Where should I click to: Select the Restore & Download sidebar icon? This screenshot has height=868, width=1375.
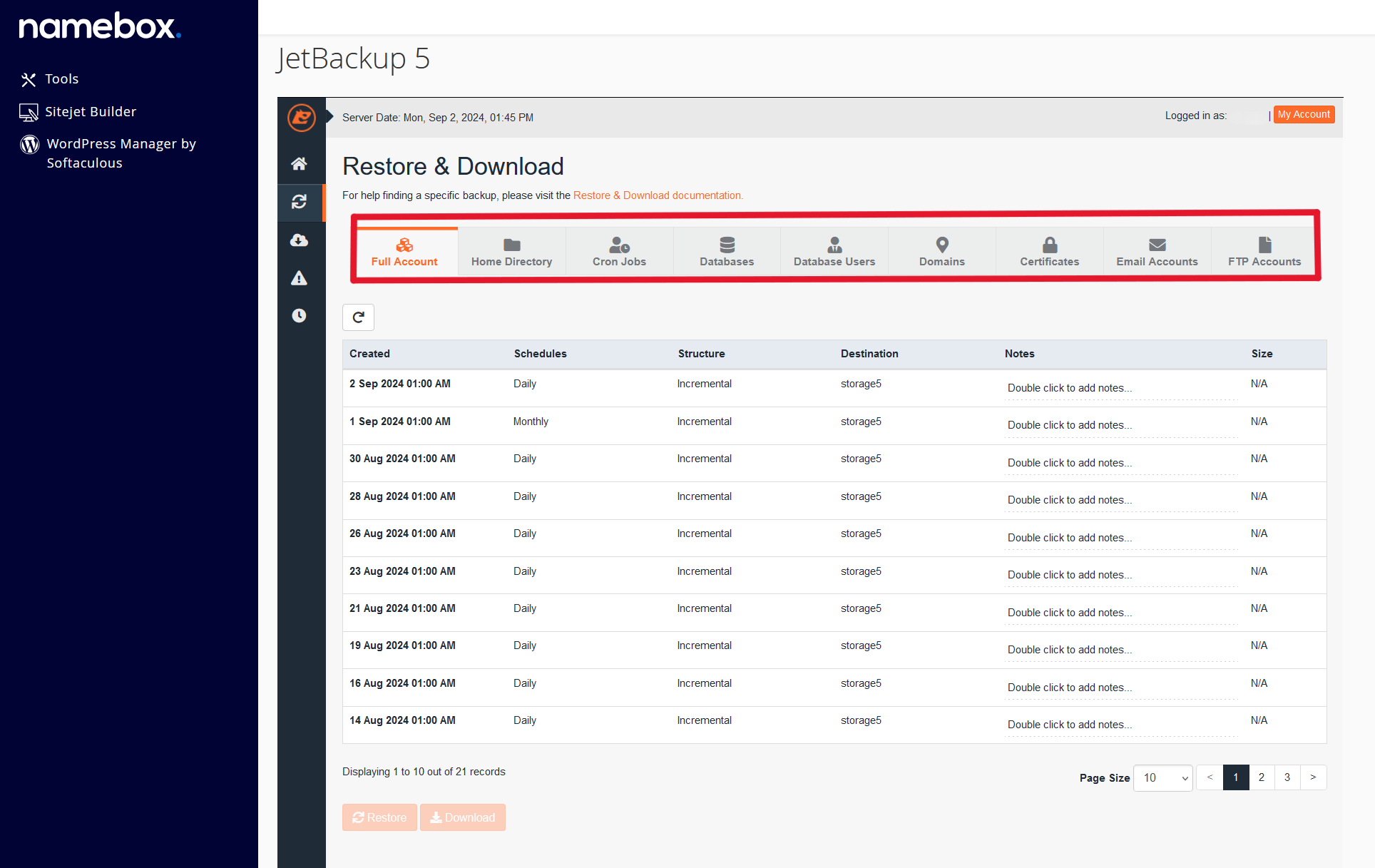pyautogui.click(x=299, y=202)
